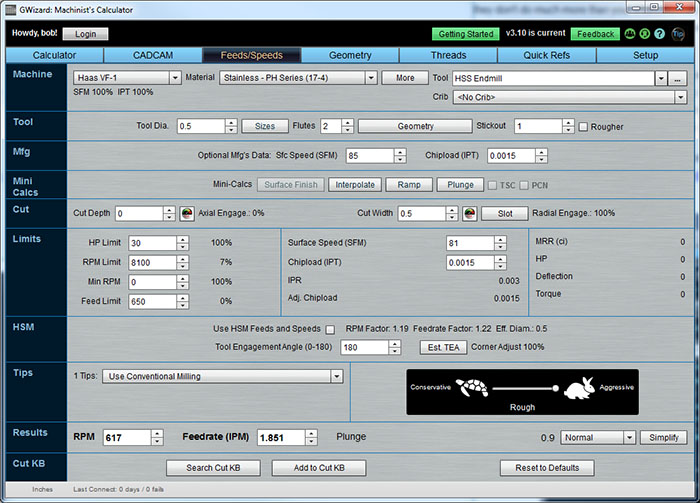
Task: Open the Threads tab
Action: (x=449, y=55)
